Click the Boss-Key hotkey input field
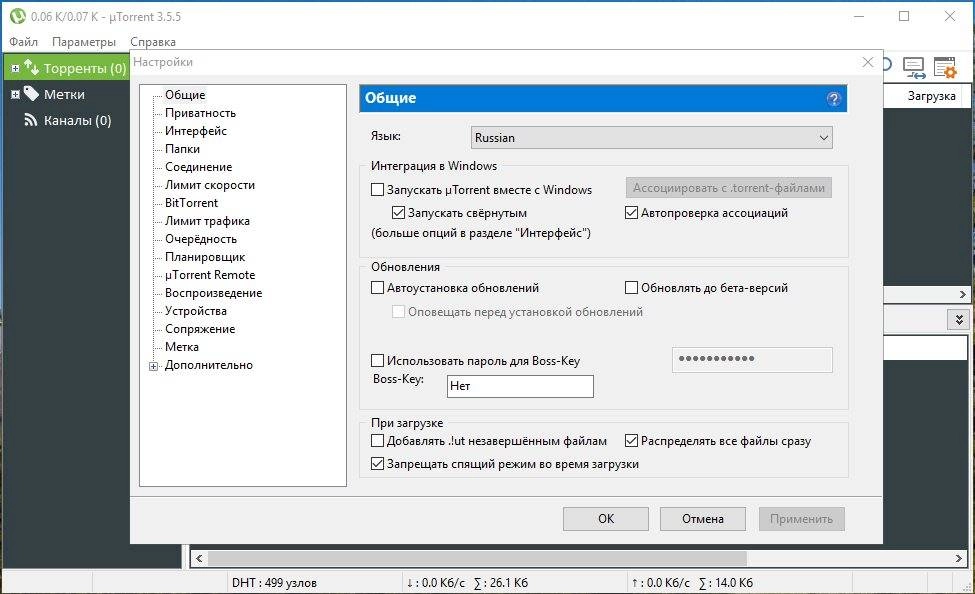This screenshot has height=594, width=975. tap(520, 386)
